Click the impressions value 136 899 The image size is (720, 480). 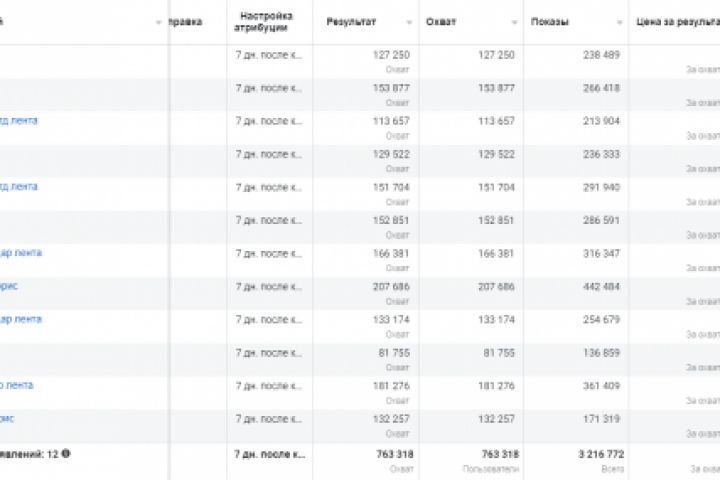(x=600, y=352)
